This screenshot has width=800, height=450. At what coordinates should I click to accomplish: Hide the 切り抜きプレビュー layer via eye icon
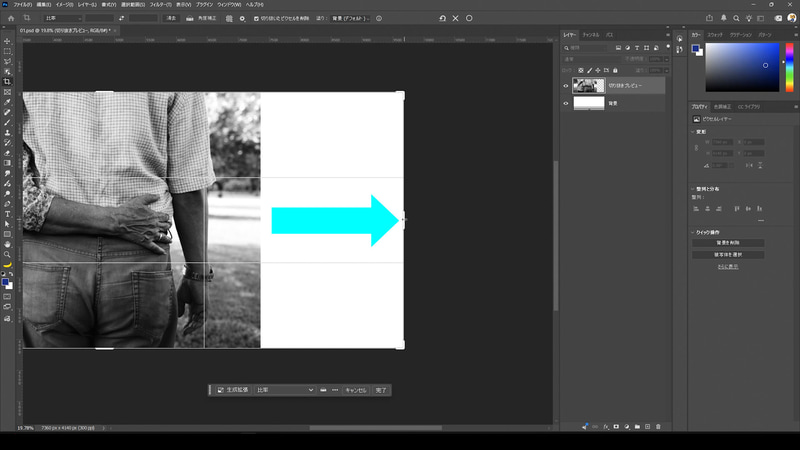click(566, 86)
